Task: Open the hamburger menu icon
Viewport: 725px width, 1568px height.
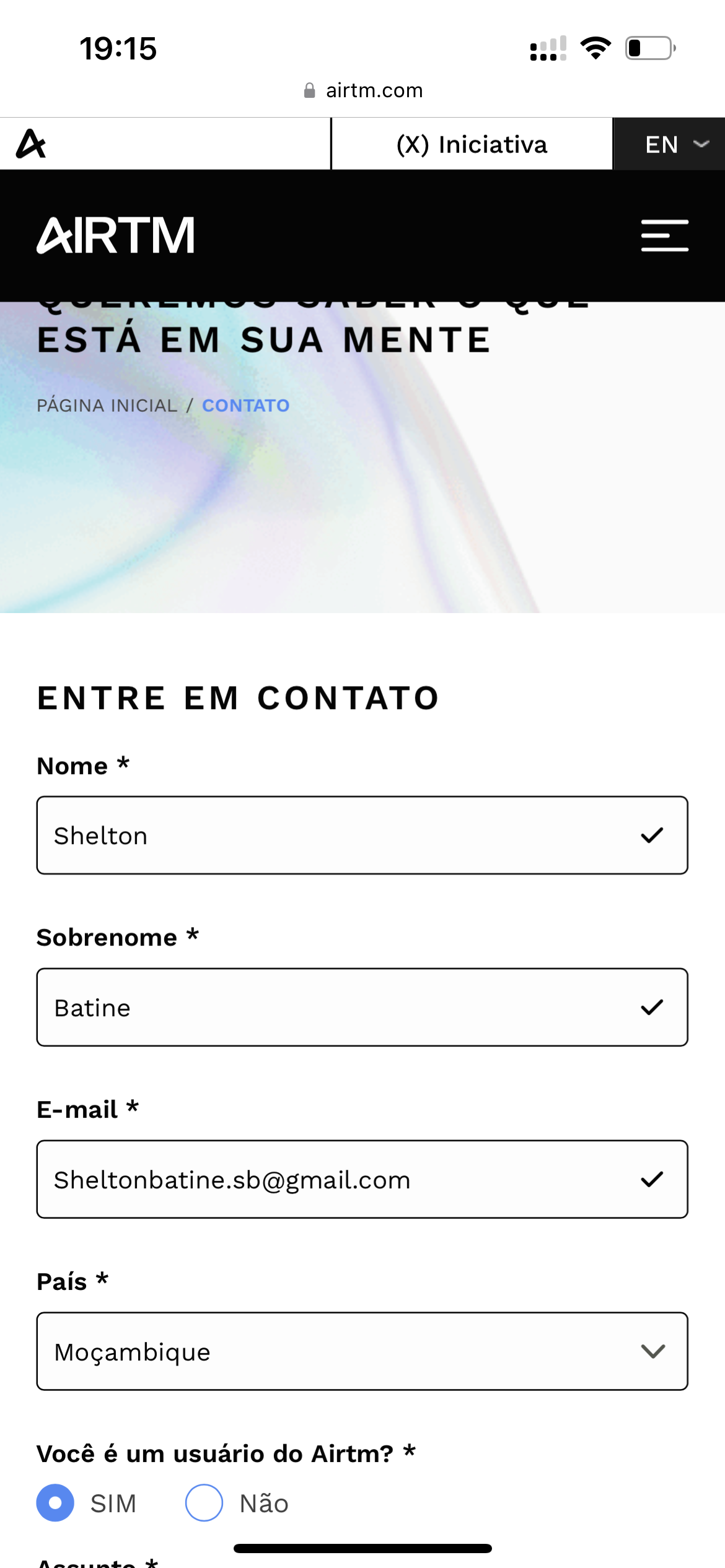Action: [x=664, y=235]
